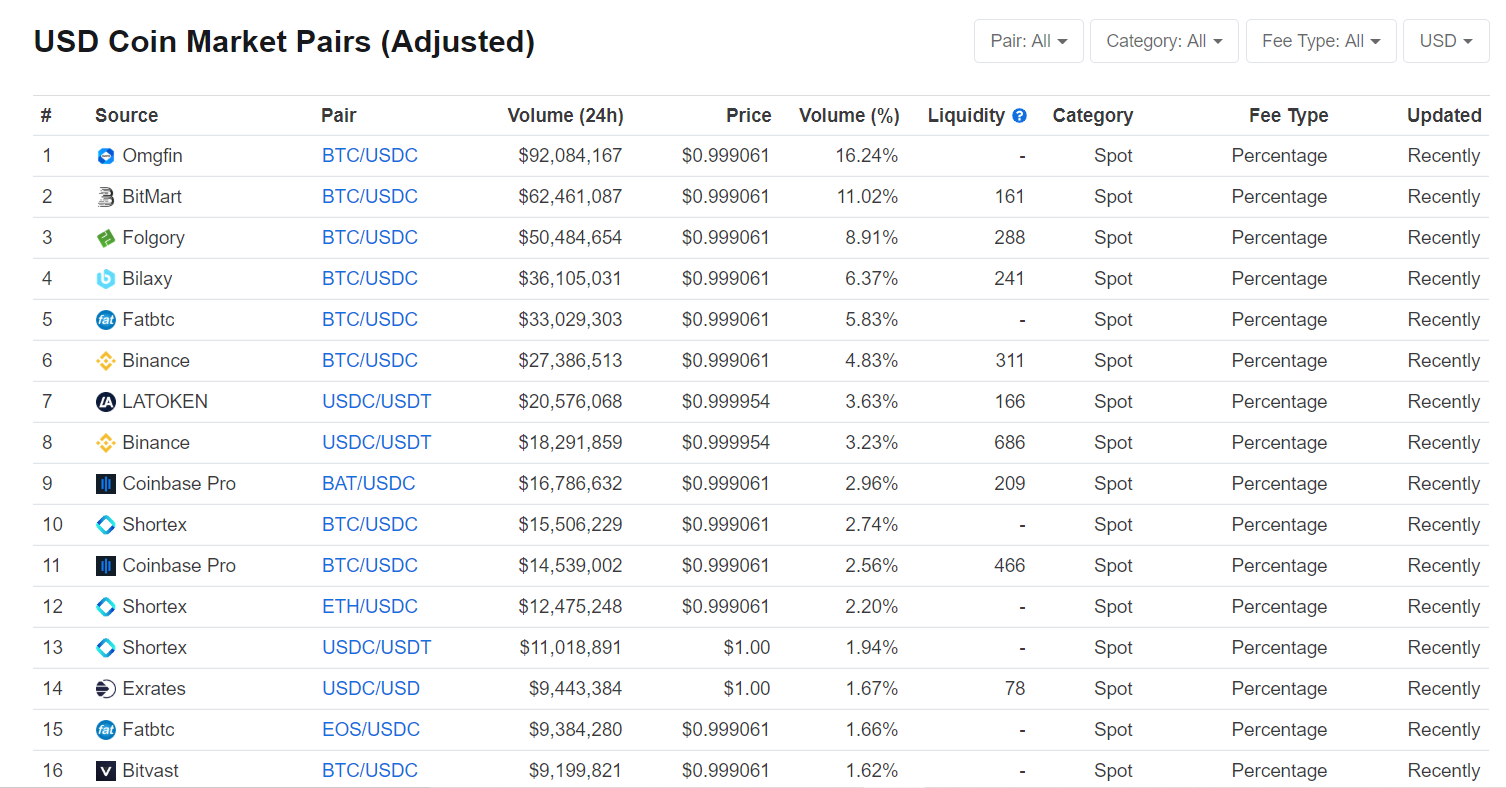
Task: Sort by the # rank column header
Action: coord(46,116)
